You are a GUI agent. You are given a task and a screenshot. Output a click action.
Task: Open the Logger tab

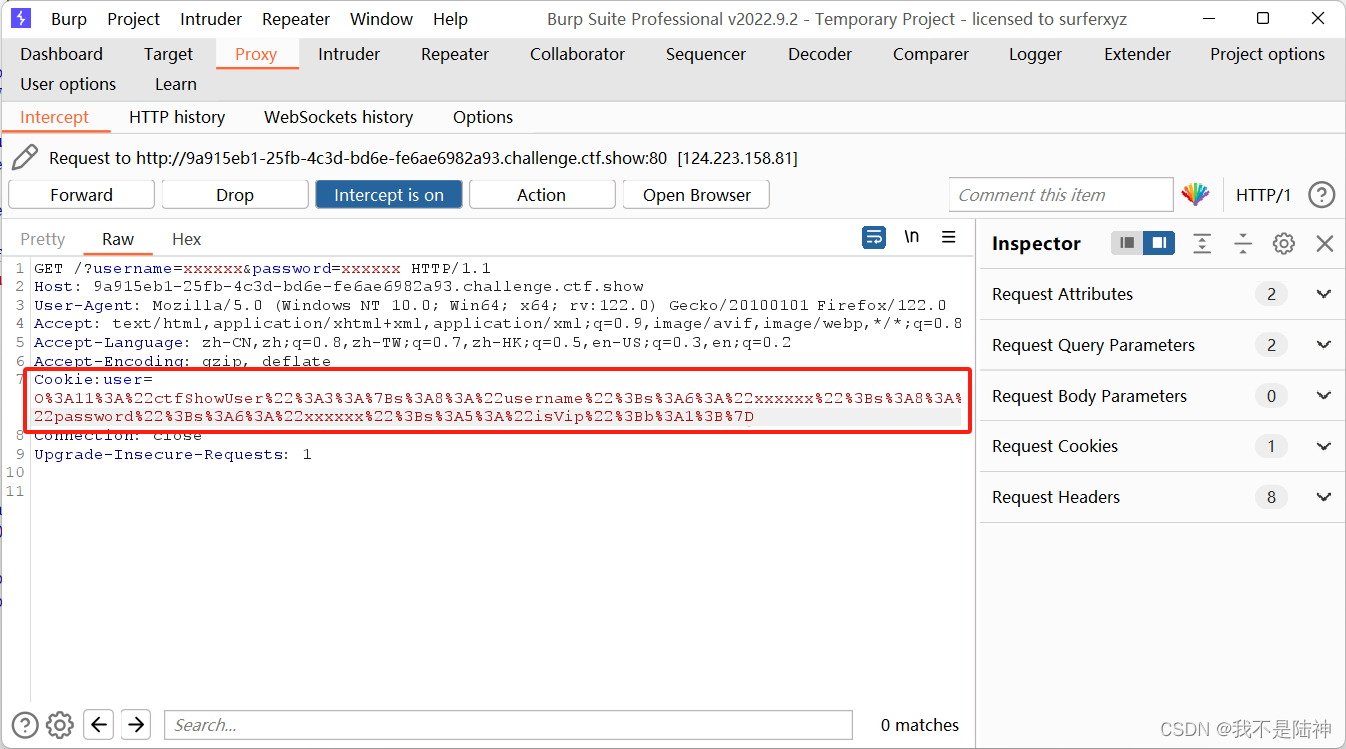click(1035, 54)
